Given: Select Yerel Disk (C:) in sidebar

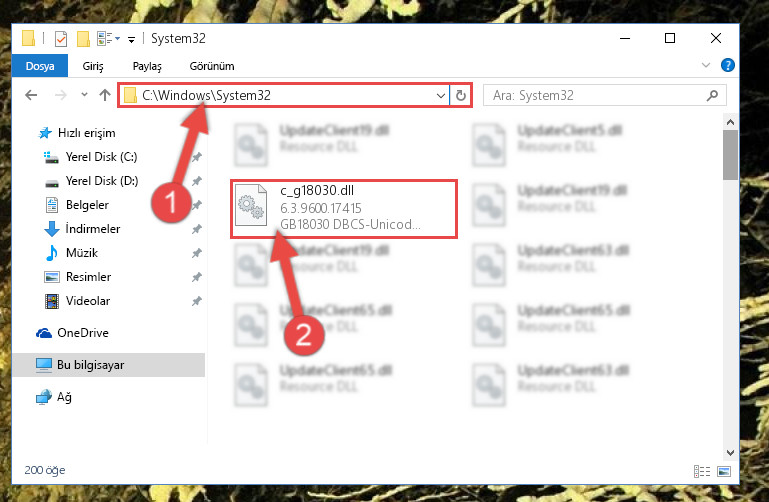Looking at the screenshot, I should point(102,157).
